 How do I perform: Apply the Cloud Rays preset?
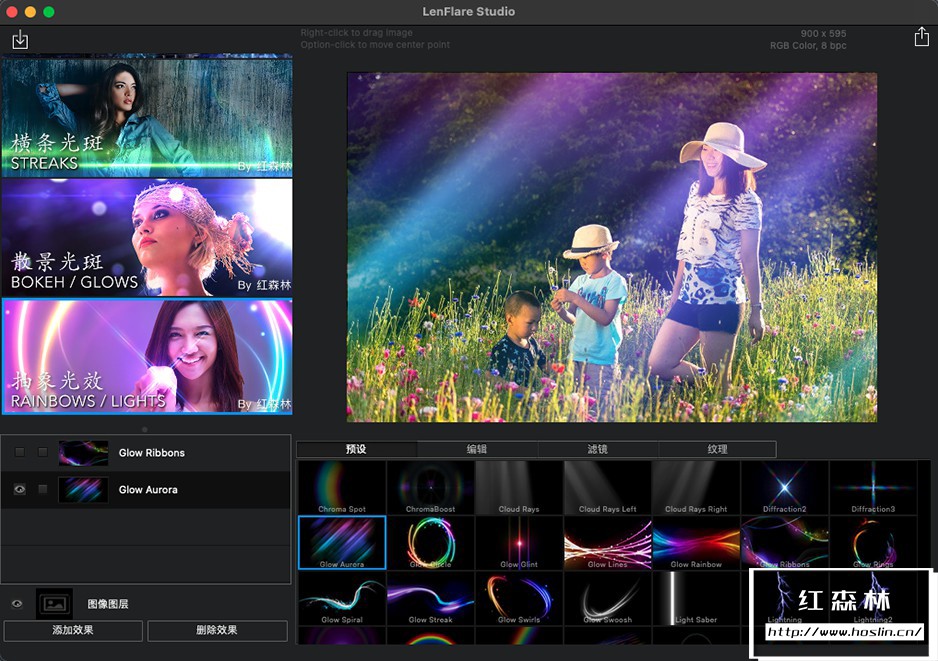tap(519, 488)
